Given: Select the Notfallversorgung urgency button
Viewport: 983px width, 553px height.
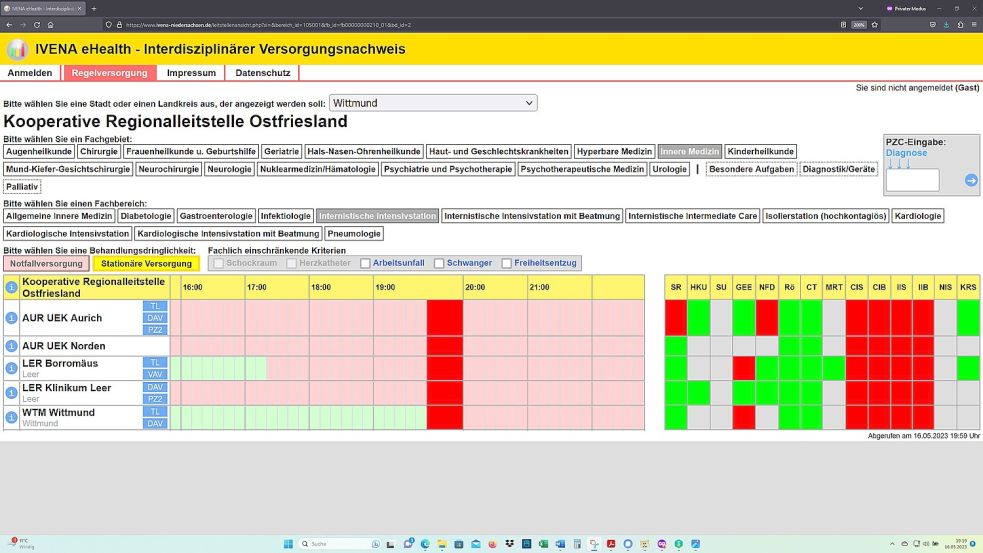Looking at the screenshot, I should (45, 264).
